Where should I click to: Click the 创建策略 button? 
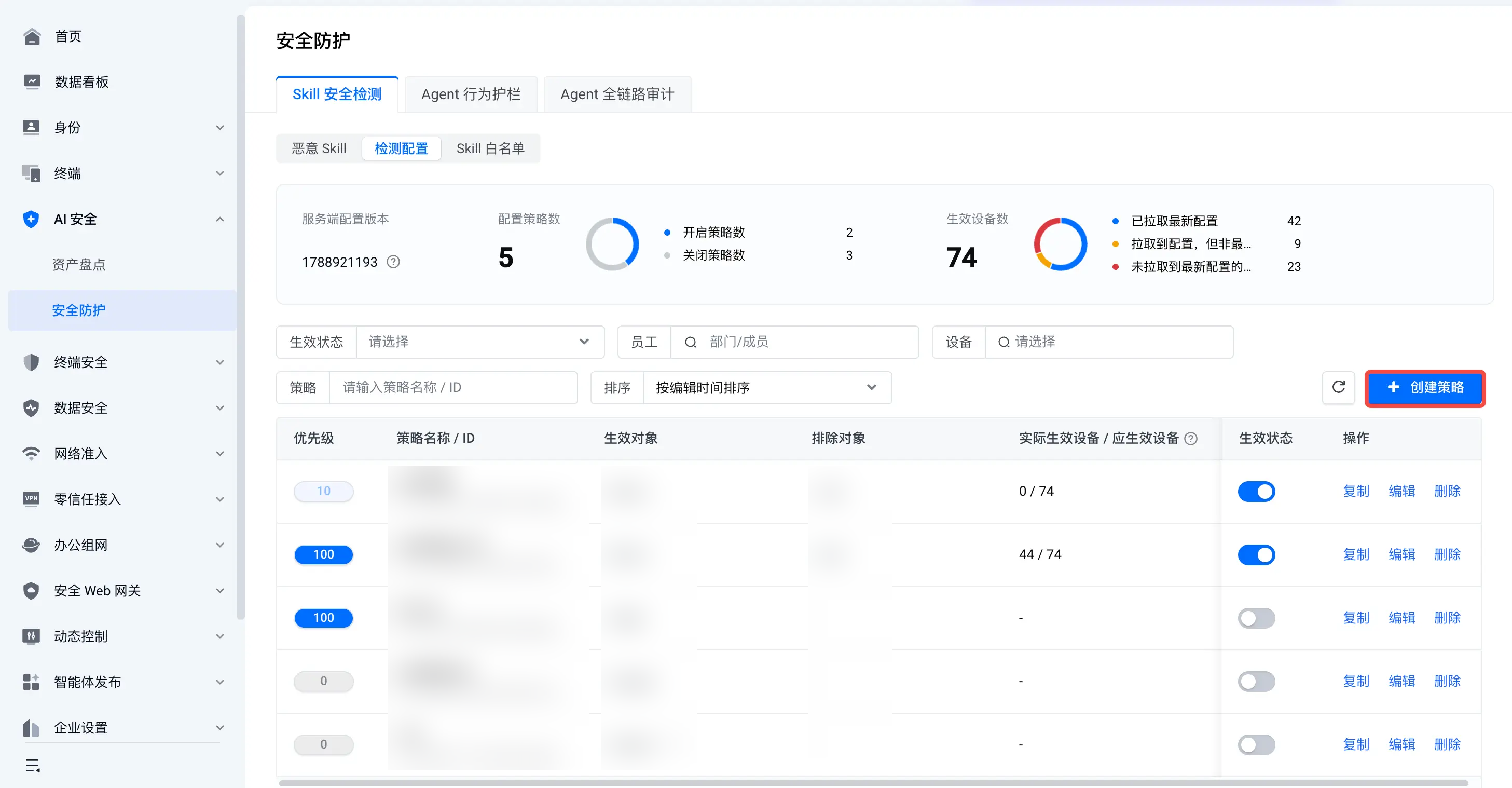1425,388
